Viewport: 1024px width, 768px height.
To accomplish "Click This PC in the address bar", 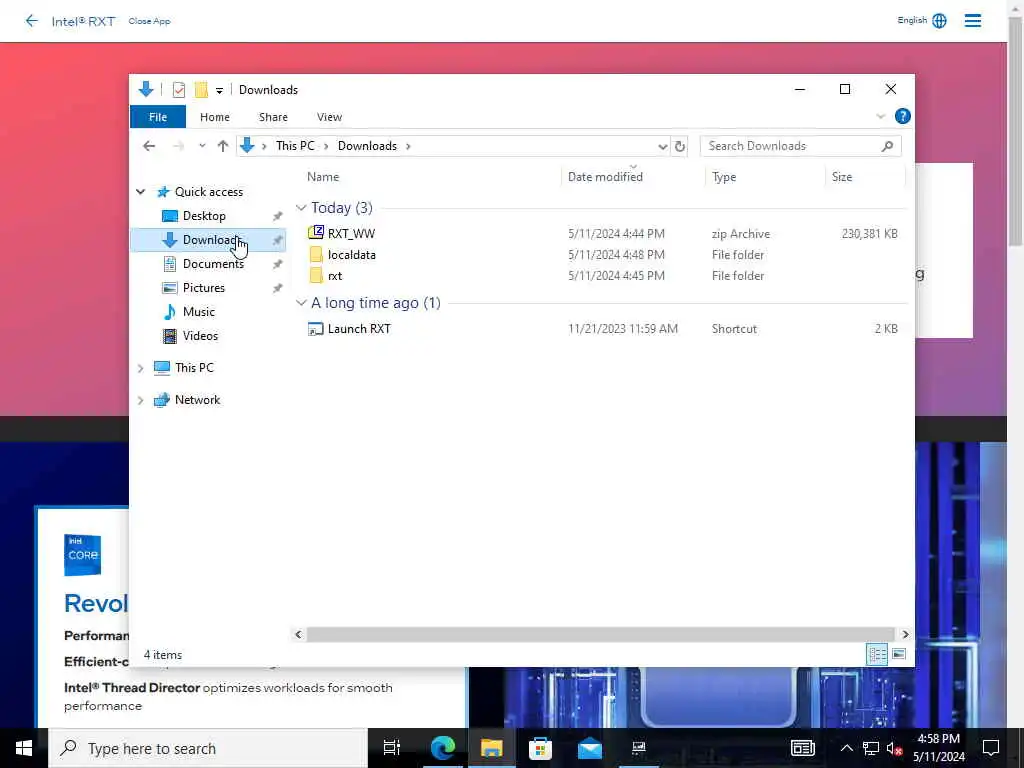I will [295, 146].
